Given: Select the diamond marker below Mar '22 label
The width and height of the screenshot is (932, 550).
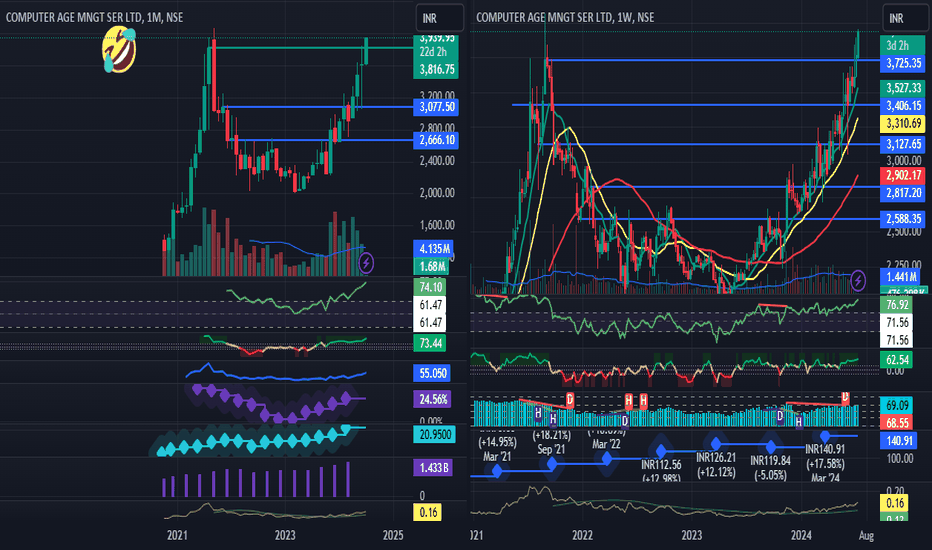Looking at the screenshot, I should point(606,458).
